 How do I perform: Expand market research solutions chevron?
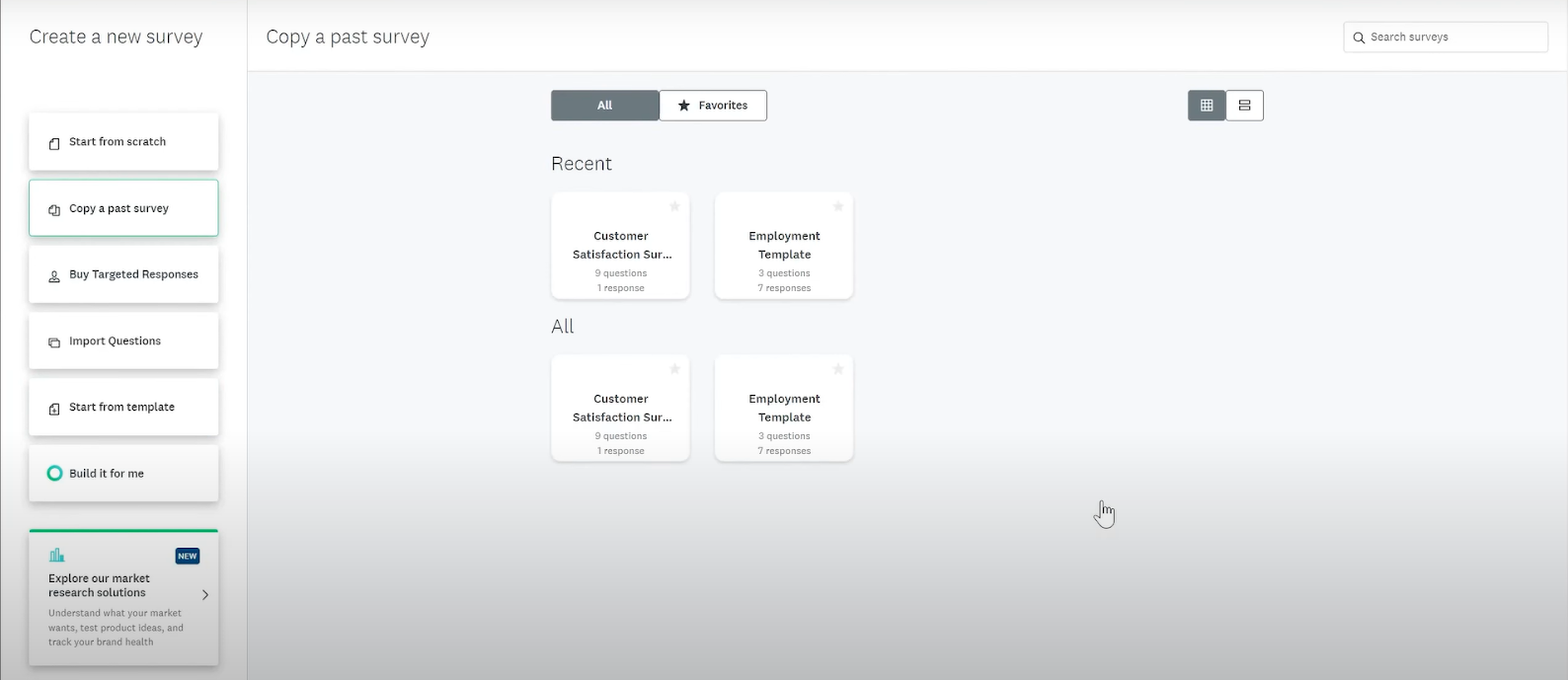[205, 595]
